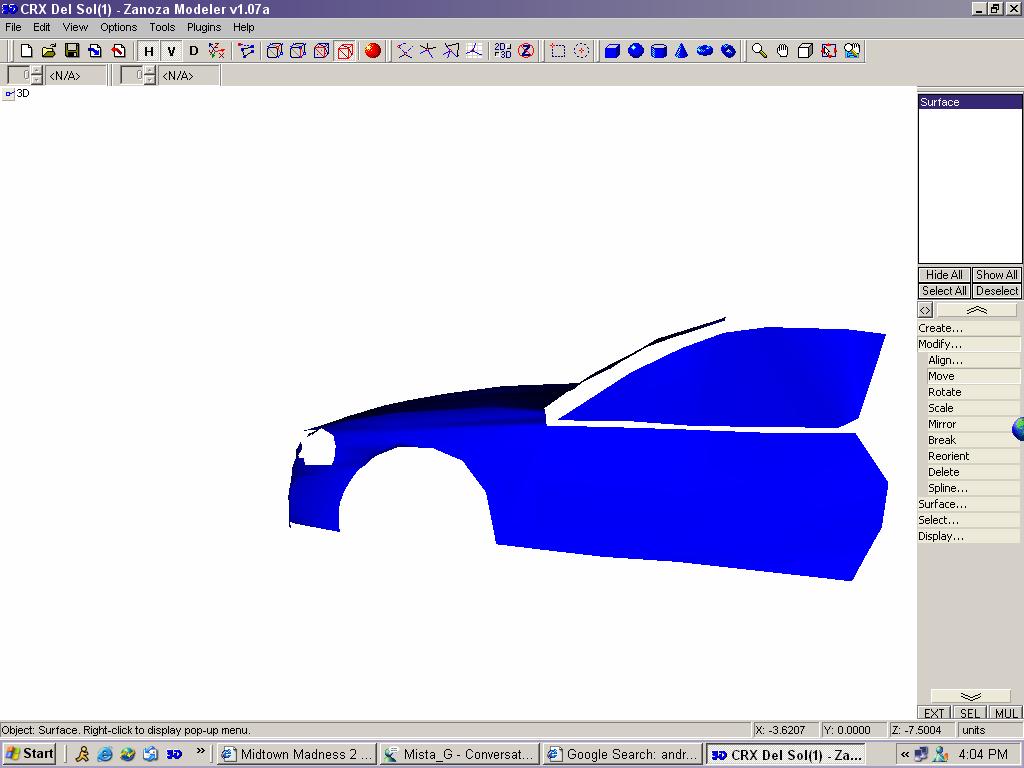Toggle the SEL mode button
Screen dimensions: 1024x768
[x=969, y=713]
